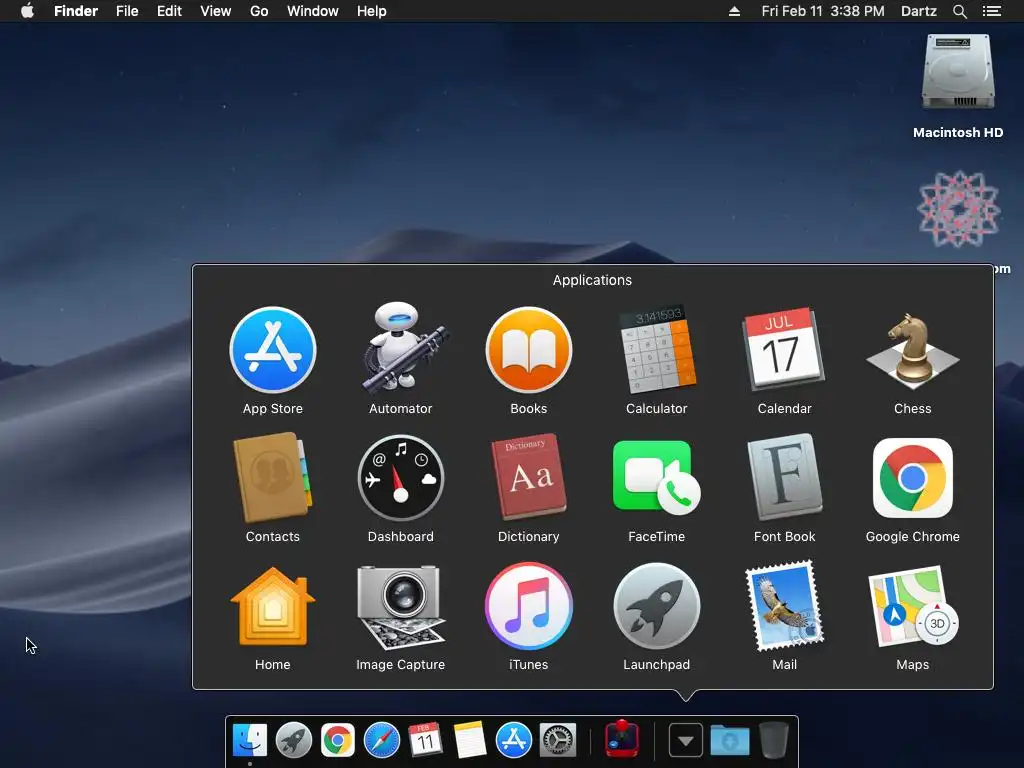Open the Contacts app
1024x768 pixels.
(273, 478)
